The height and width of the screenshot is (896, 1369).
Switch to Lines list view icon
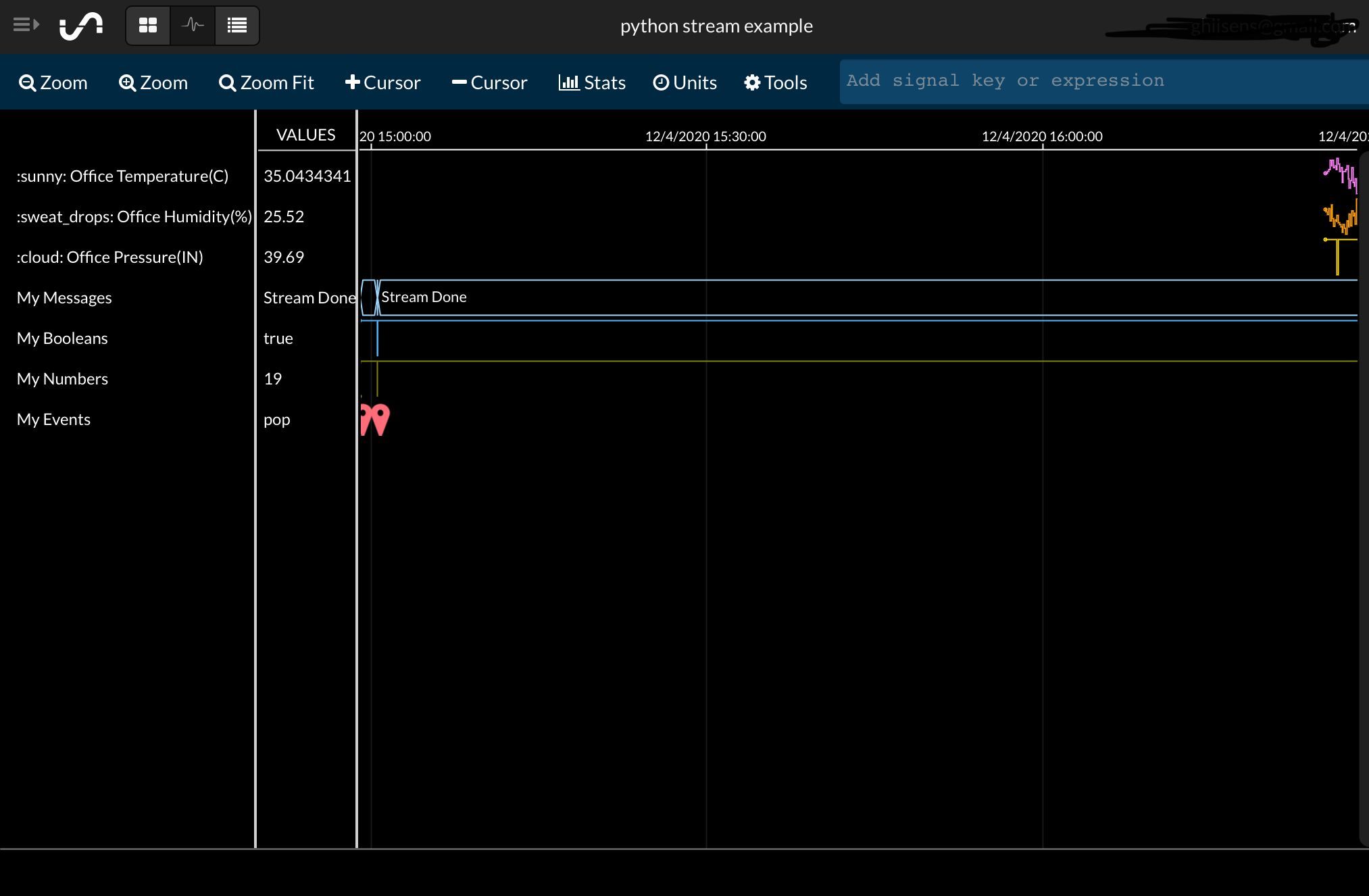237,26
